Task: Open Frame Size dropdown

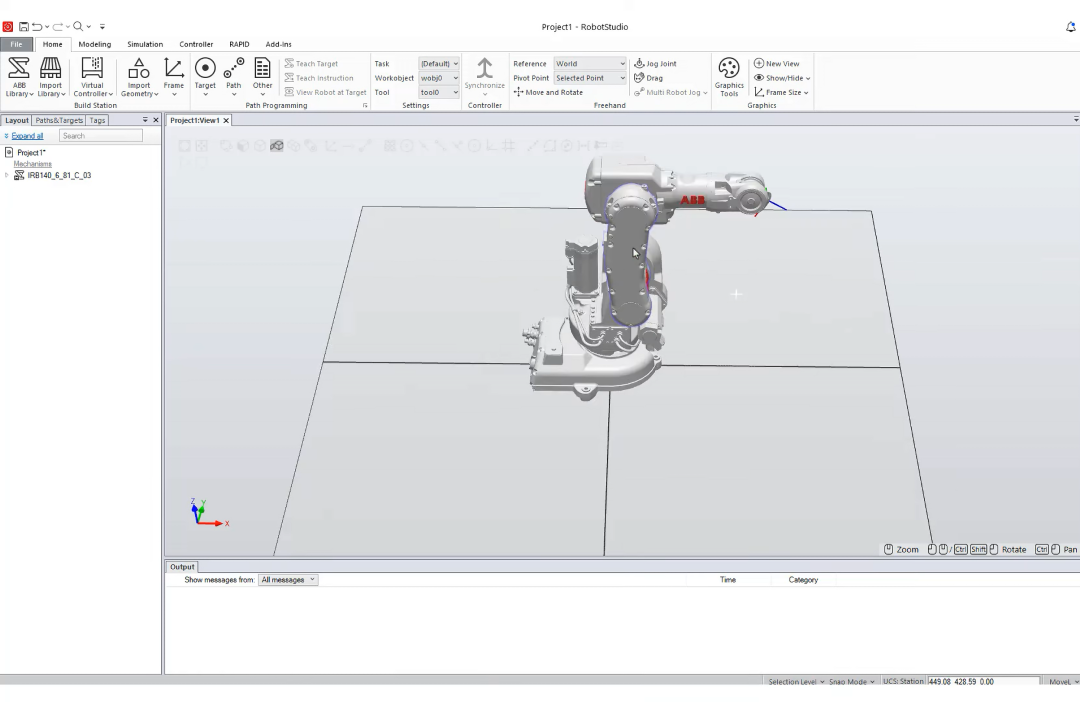Action: (x=781, y=92)
